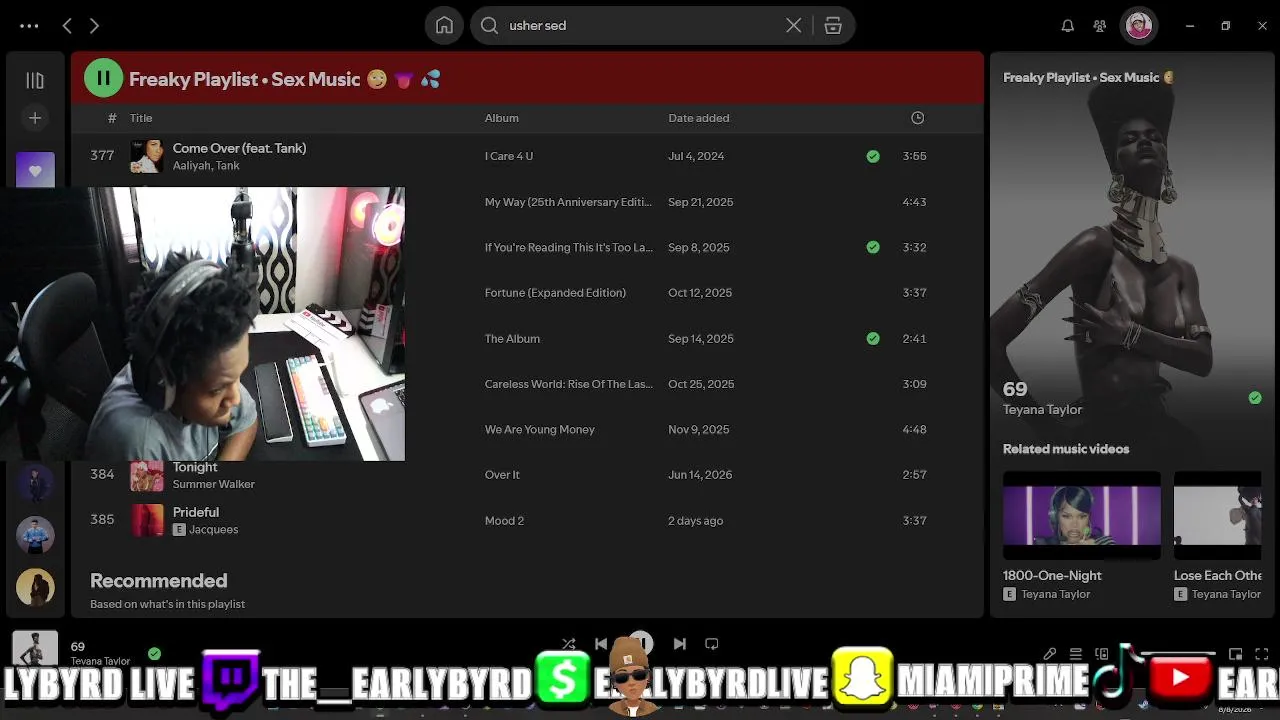Open the Browse icon in search bar

click(x=833, y=26)
